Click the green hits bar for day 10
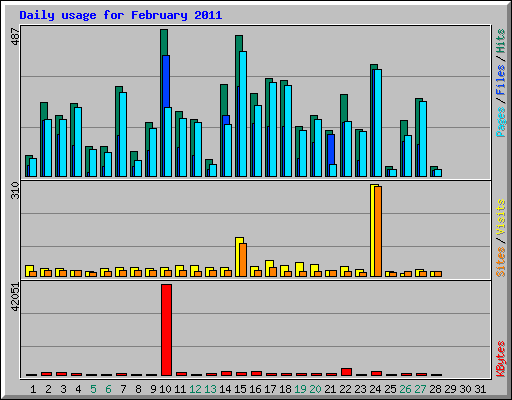This screenshot has width=512, height=400. (164, 42)
